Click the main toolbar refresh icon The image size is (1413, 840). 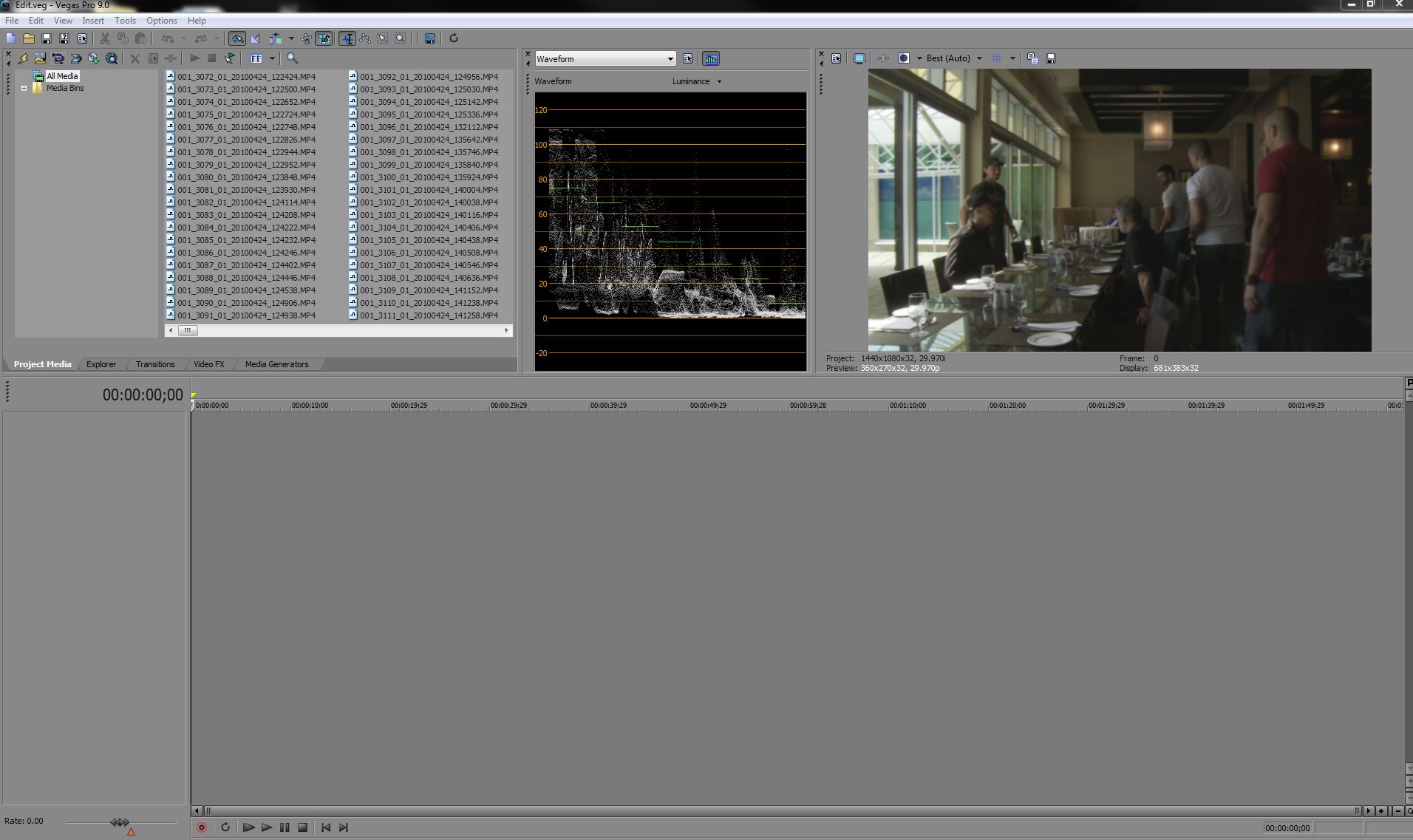point(454,38)
